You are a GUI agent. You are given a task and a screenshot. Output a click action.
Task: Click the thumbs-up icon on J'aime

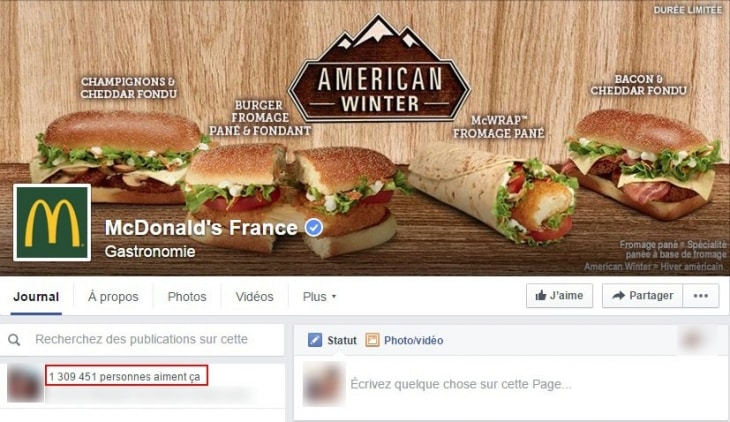(x=541, y=295)
